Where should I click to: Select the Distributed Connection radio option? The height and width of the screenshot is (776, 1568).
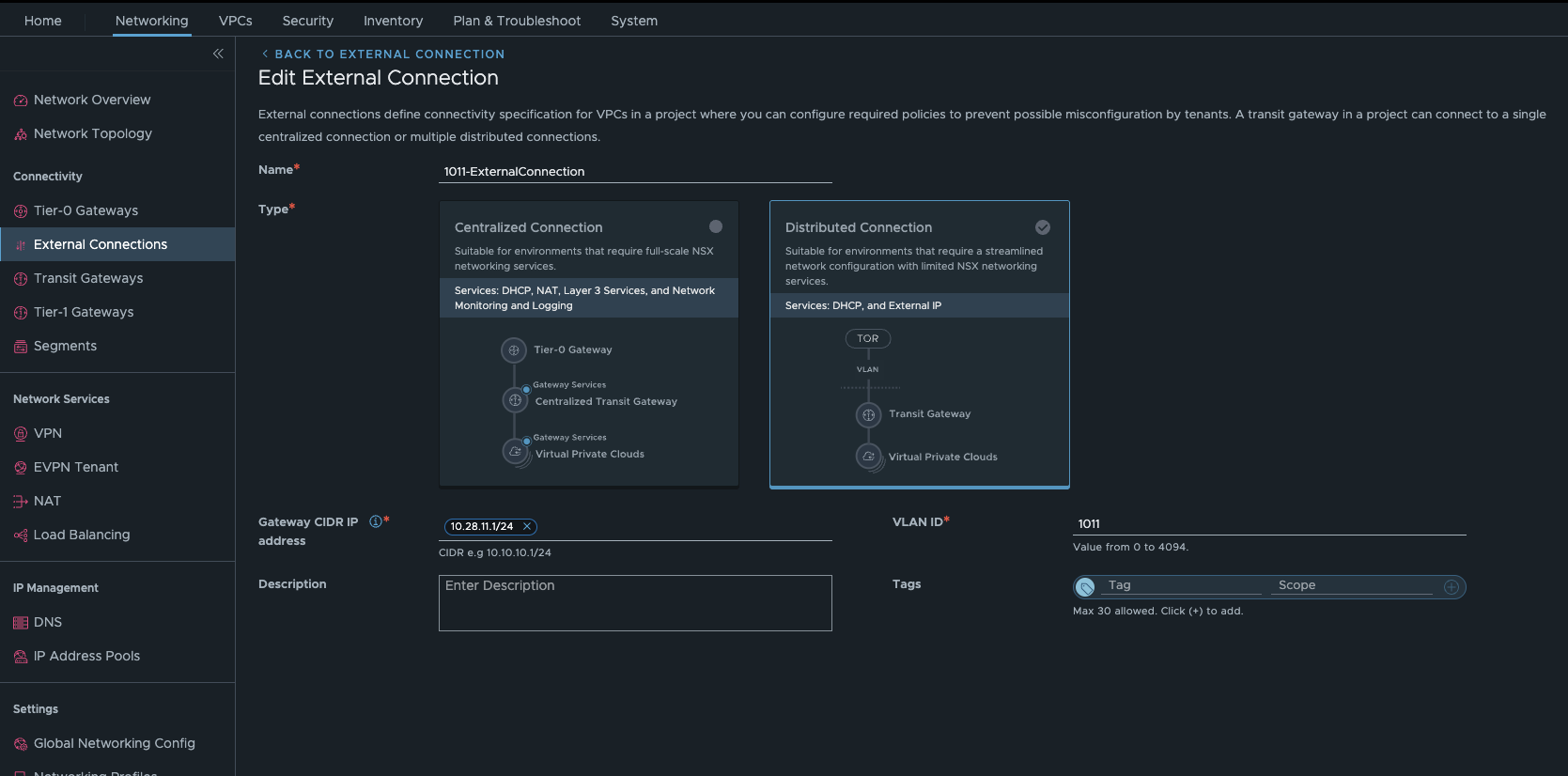[x=1043, y=227]
